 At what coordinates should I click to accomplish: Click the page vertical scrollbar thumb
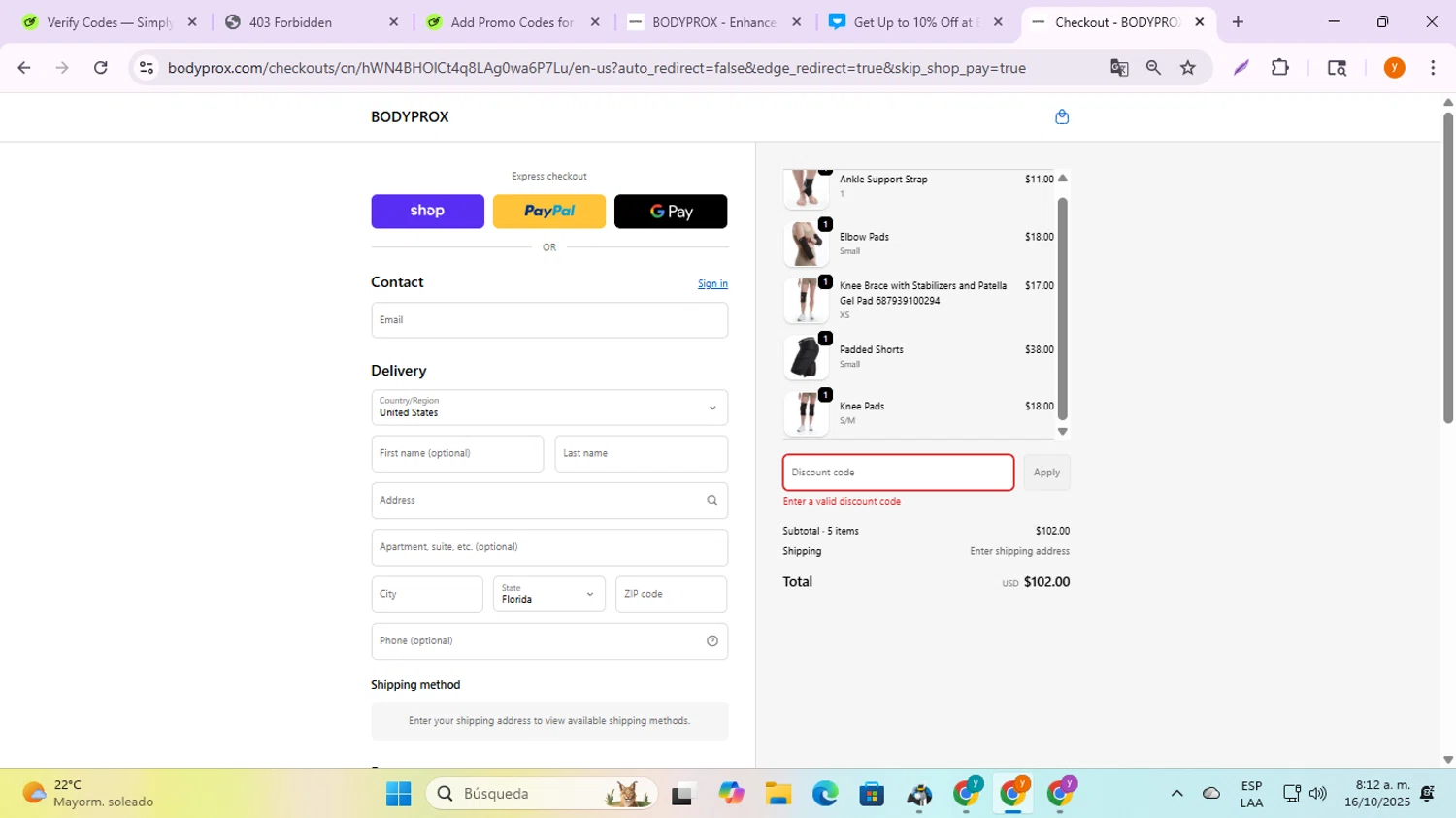tap(1447, 267)
